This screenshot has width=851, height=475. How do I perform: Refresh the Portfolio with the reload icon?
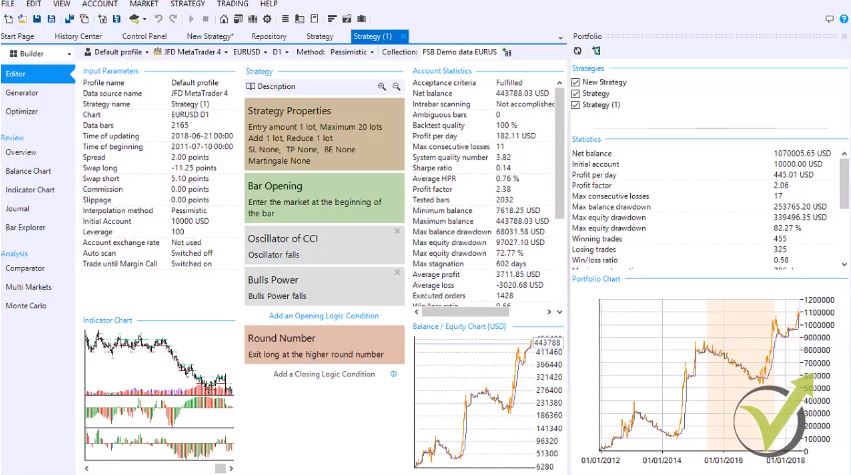pyautogui.click(x=577, y=50)
